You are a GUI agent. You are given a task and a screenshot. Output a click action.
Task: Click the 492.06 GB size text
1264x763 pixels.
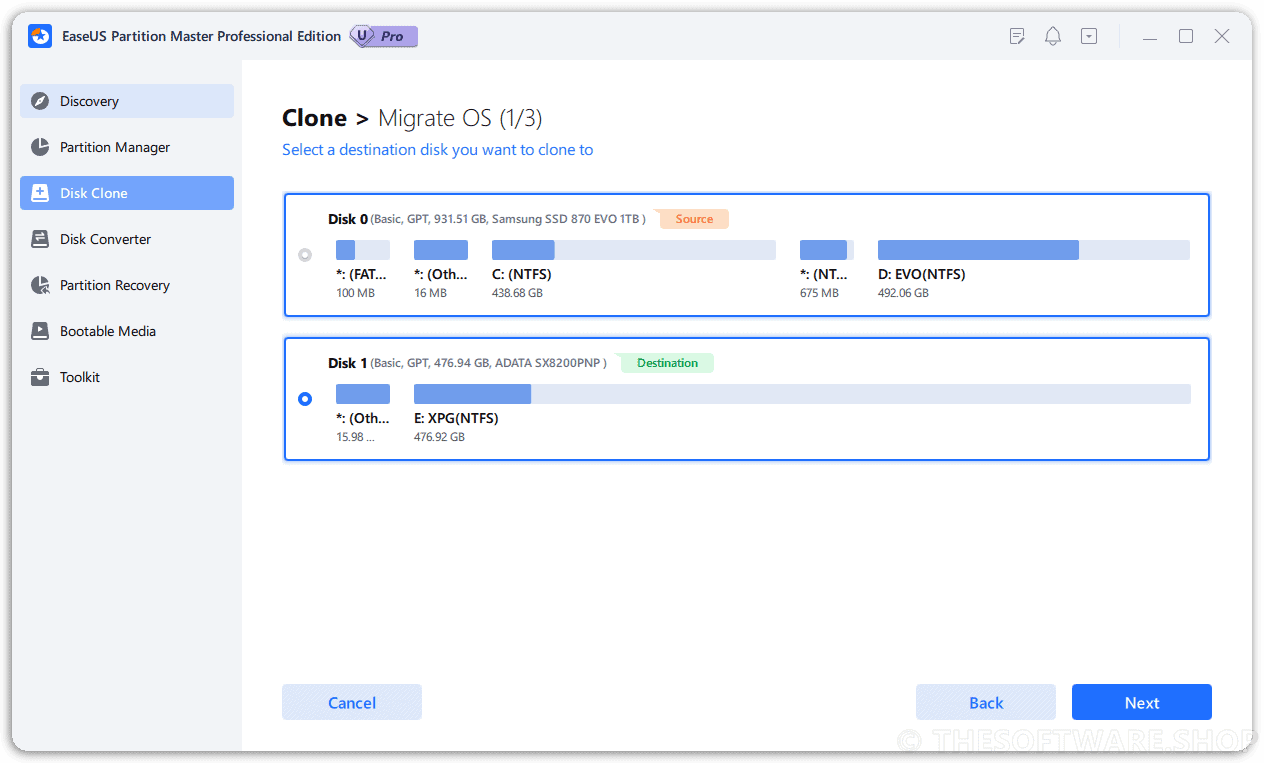[903, 293]
